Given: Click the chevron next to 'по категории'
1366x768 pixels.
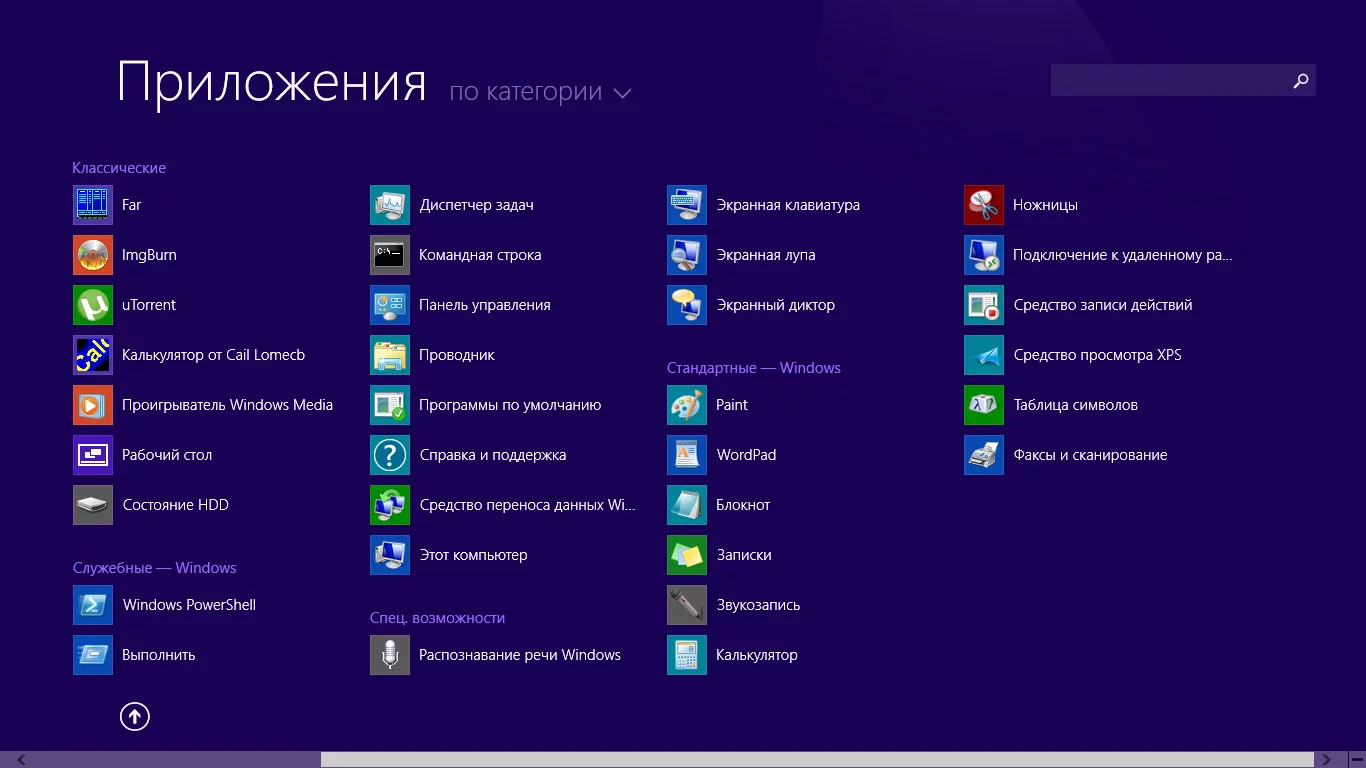Looking at the screenshot, I should 622,94.
